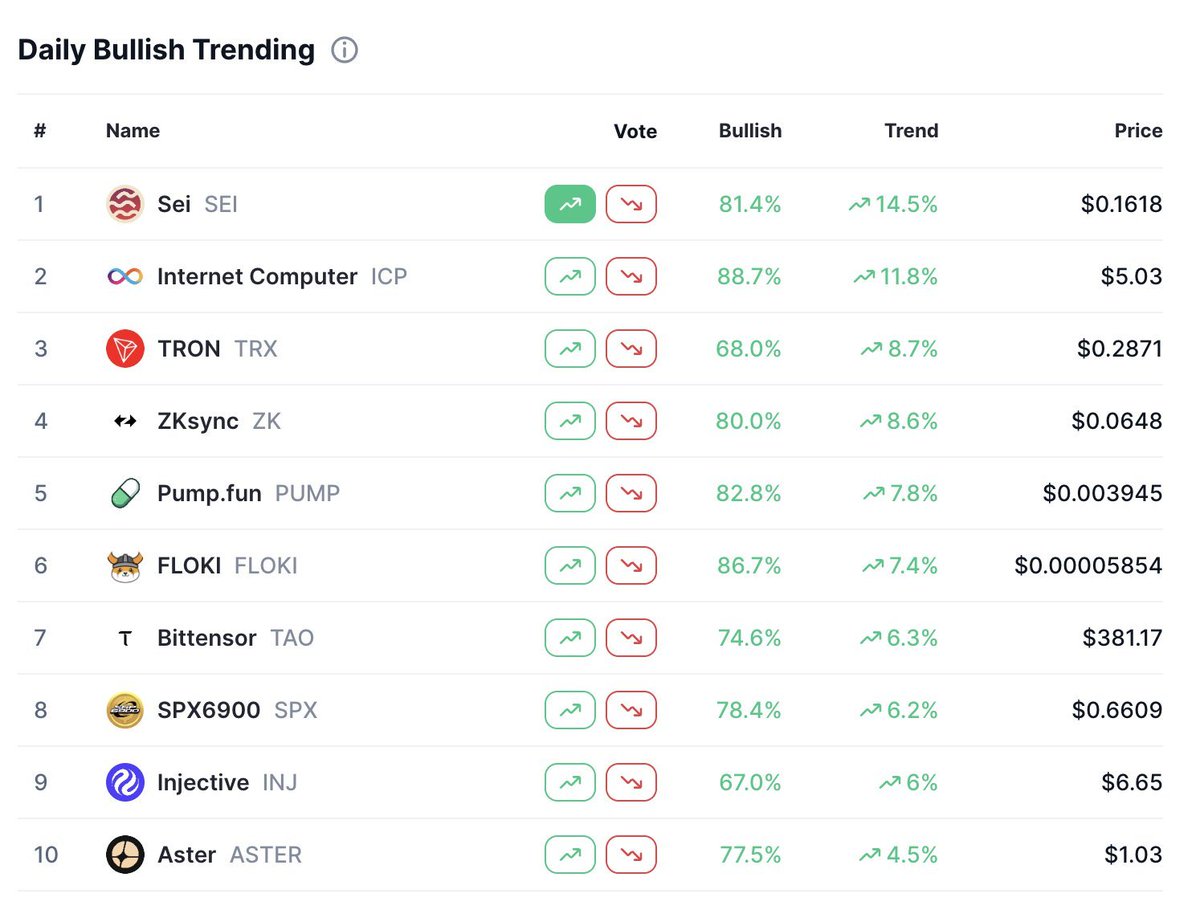
Task: Click the Internet Computer infinity logo
Action: point(125,277)
